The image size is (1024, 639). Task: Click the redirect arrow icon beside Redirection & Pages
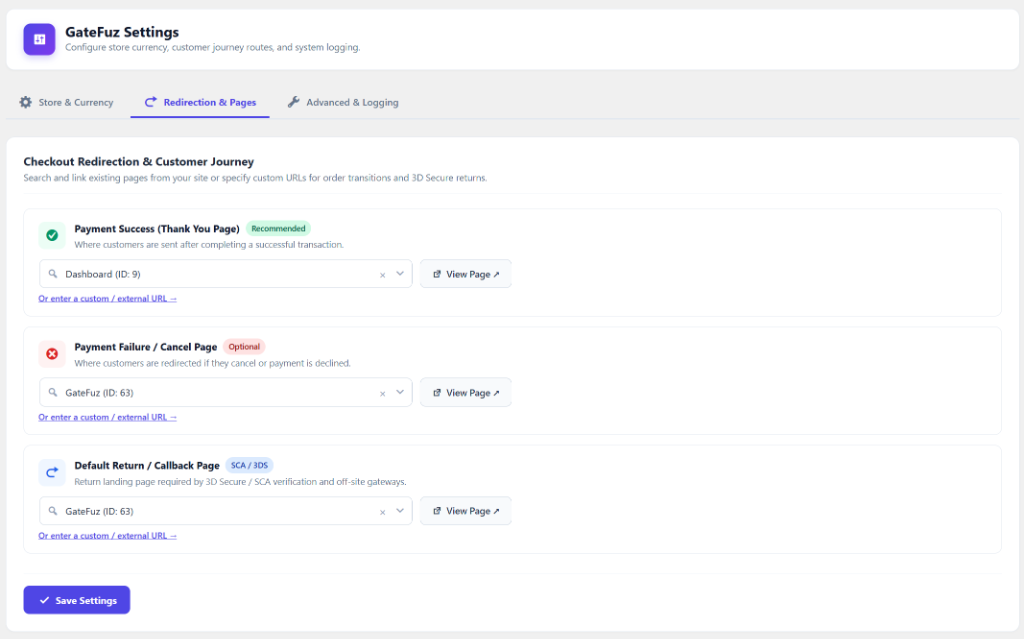[150, 102]
